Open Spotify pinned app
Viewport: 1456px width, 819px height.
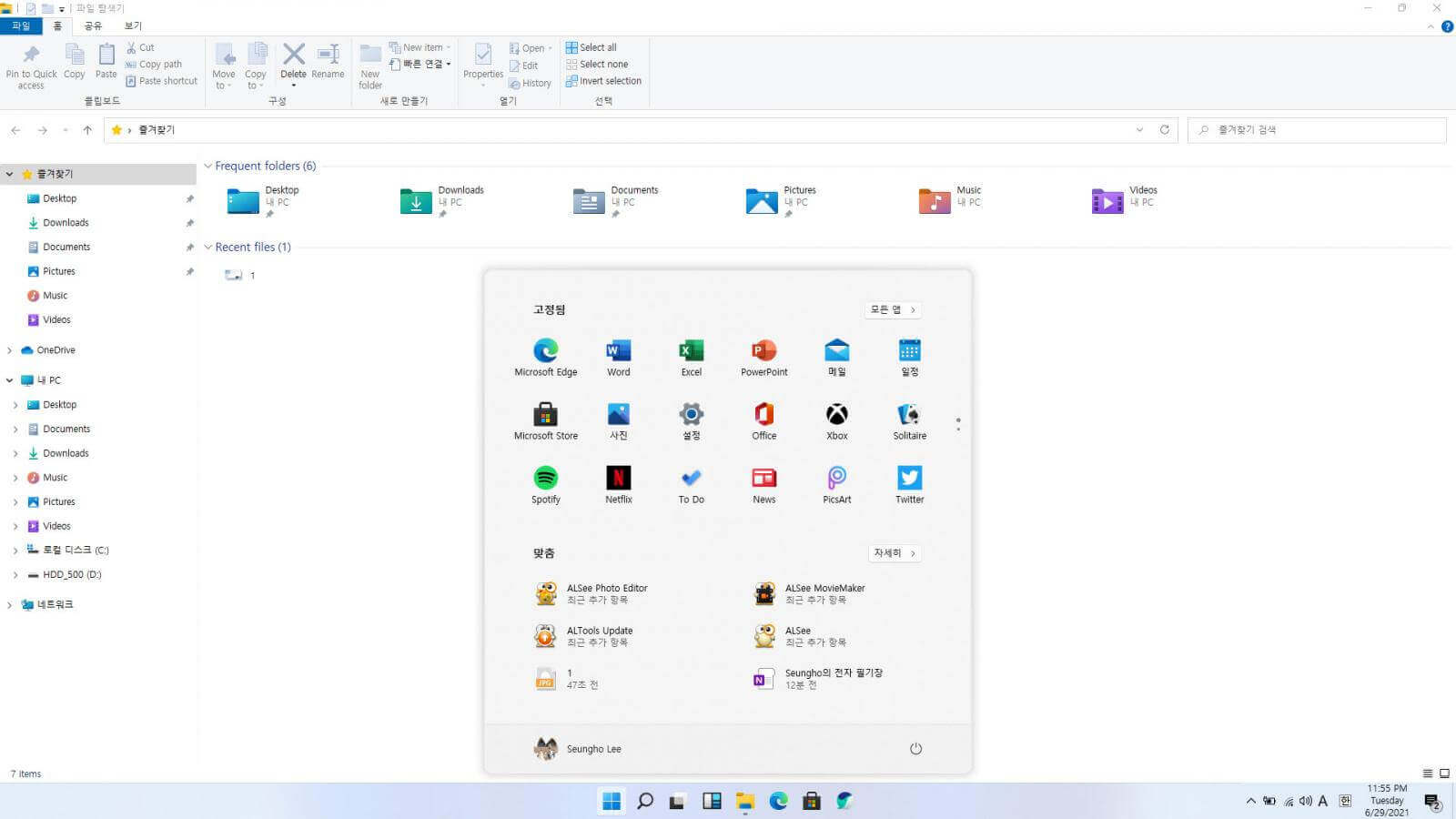coord(546,485)
